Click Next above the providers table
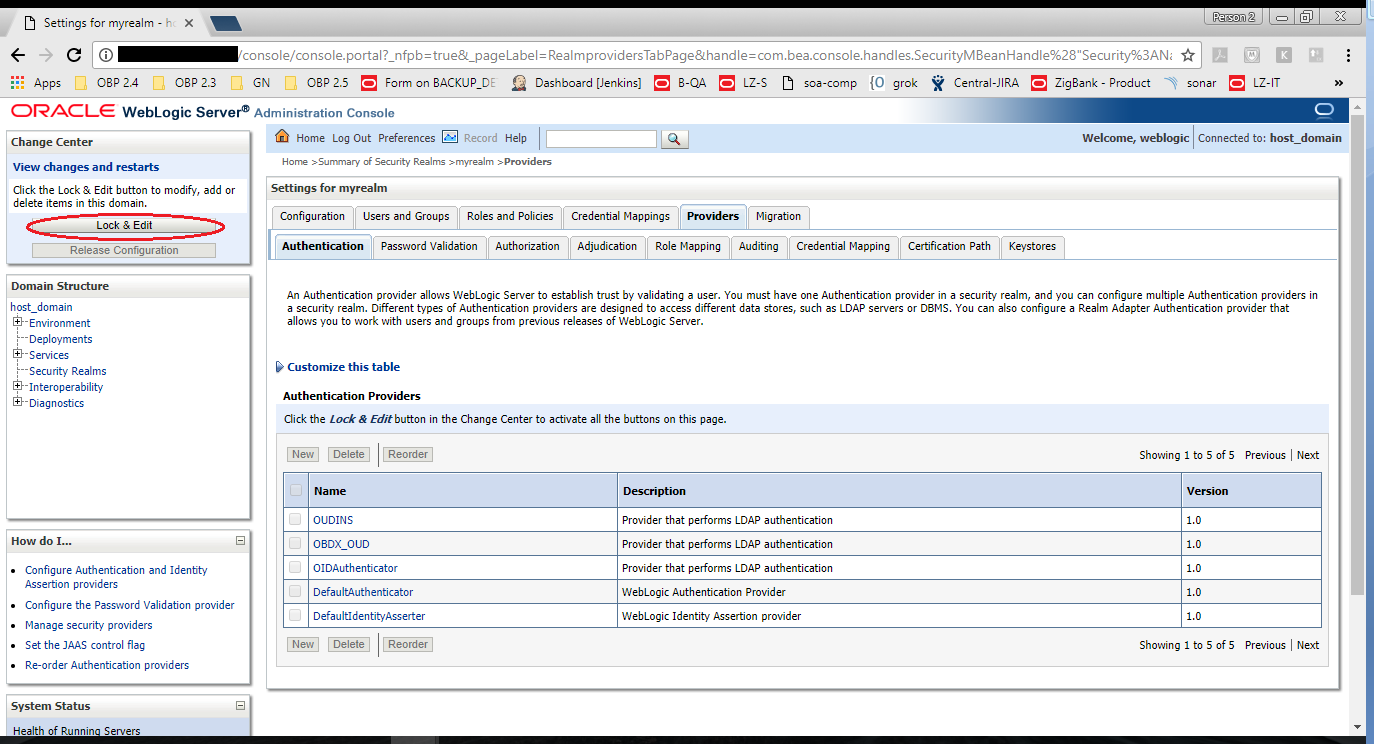This screenshot has height=744, width=1374. (x=1307, y=455)
